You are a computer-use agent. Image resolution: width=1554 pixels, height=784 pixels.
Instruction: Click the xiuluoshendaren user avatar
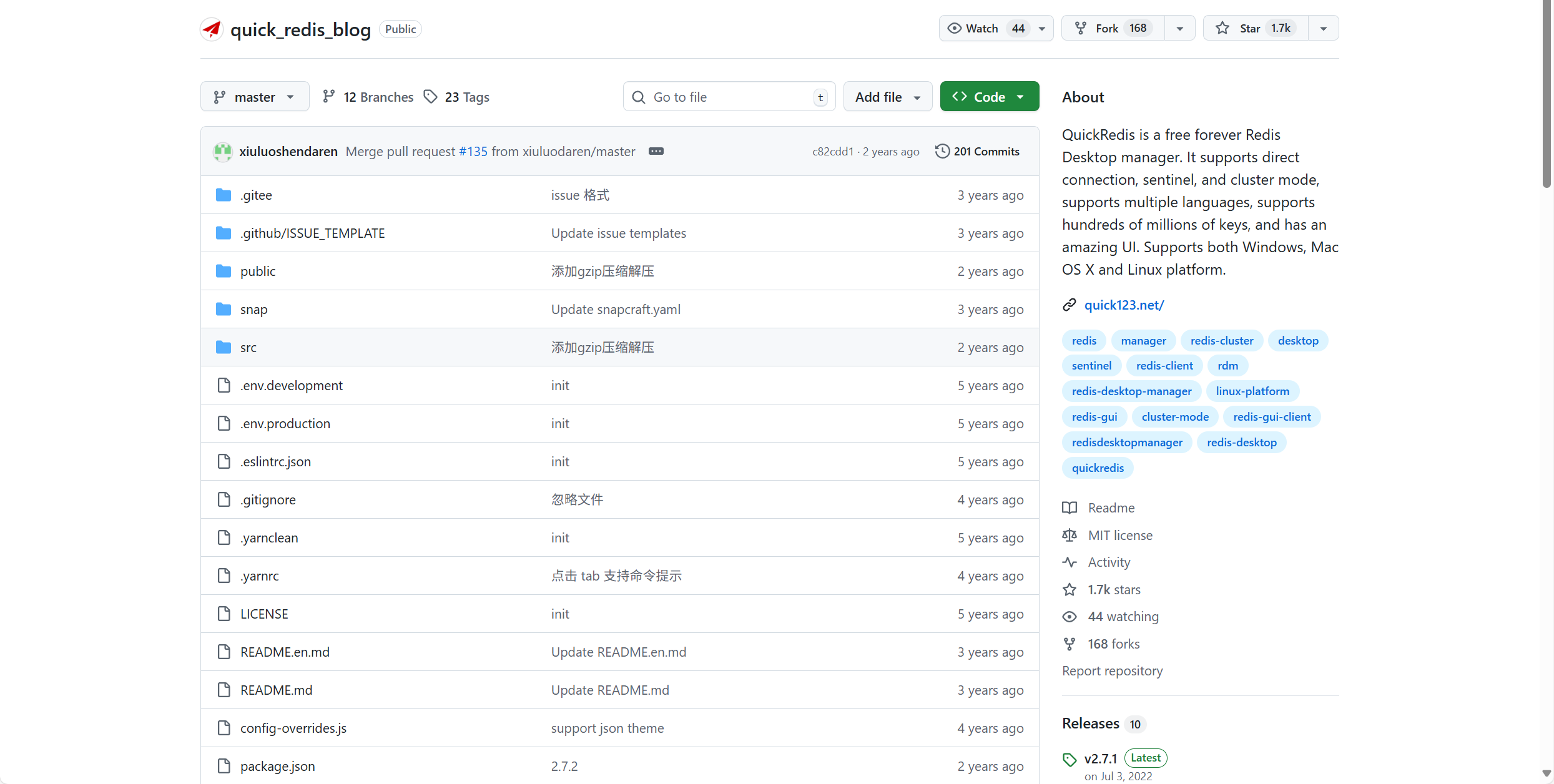[222, 151]
